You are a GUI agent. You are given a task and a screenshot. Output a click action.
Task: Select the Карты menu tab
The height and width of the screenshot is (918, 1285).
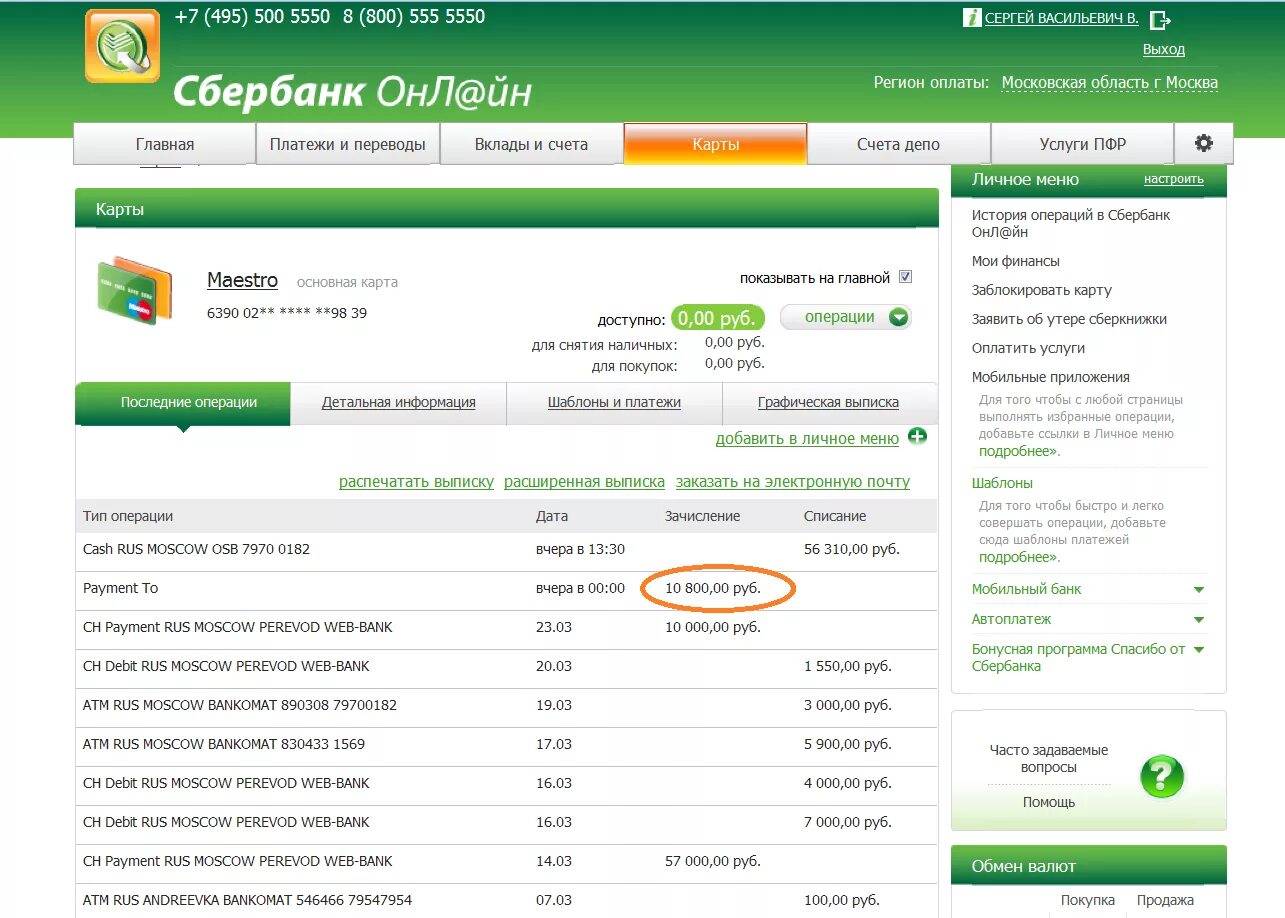tap(715, 143)
